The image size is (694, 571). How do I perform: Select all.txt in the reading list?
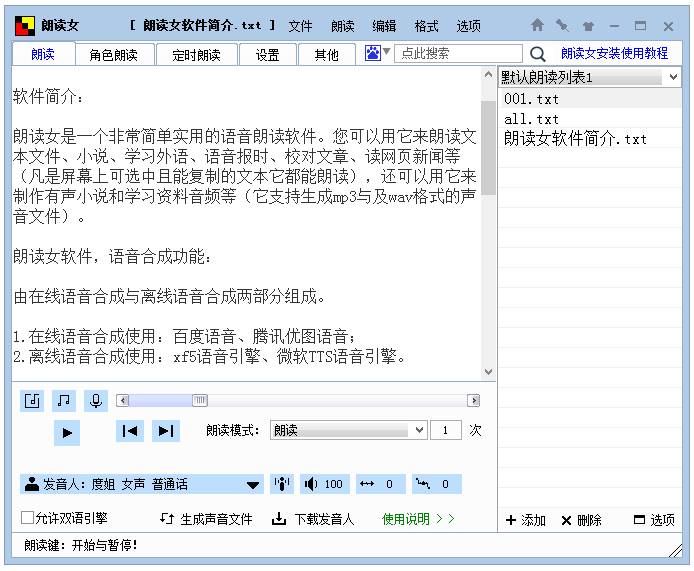532,119
